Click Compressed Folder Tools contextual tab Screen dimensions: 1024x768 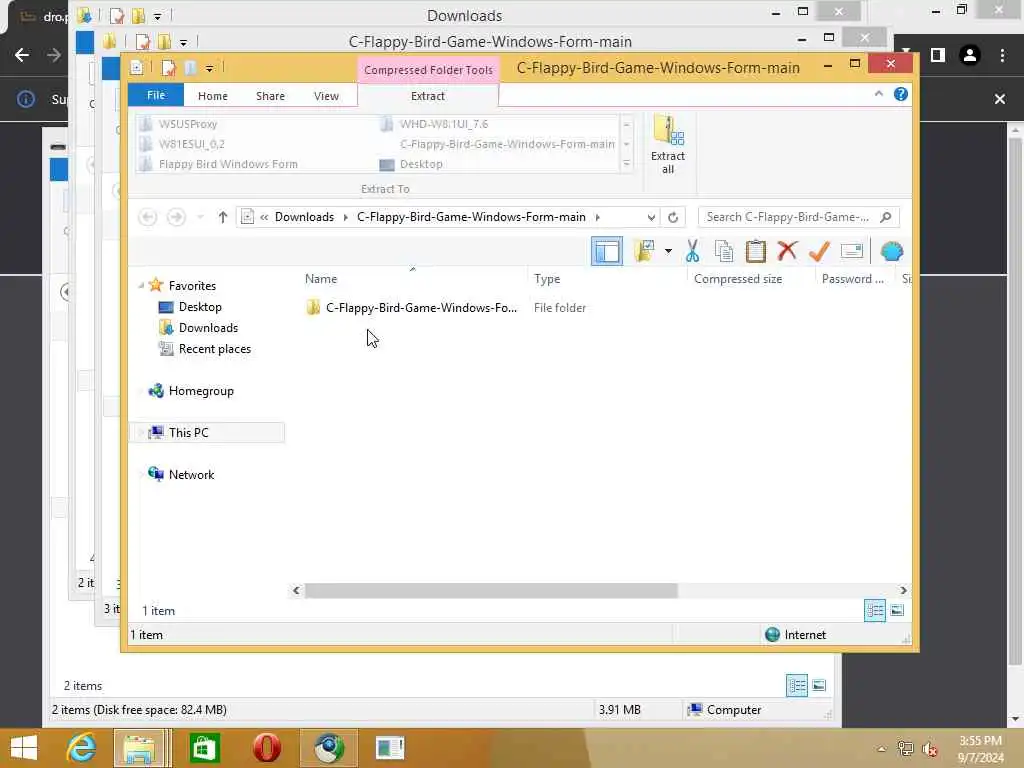428,70
